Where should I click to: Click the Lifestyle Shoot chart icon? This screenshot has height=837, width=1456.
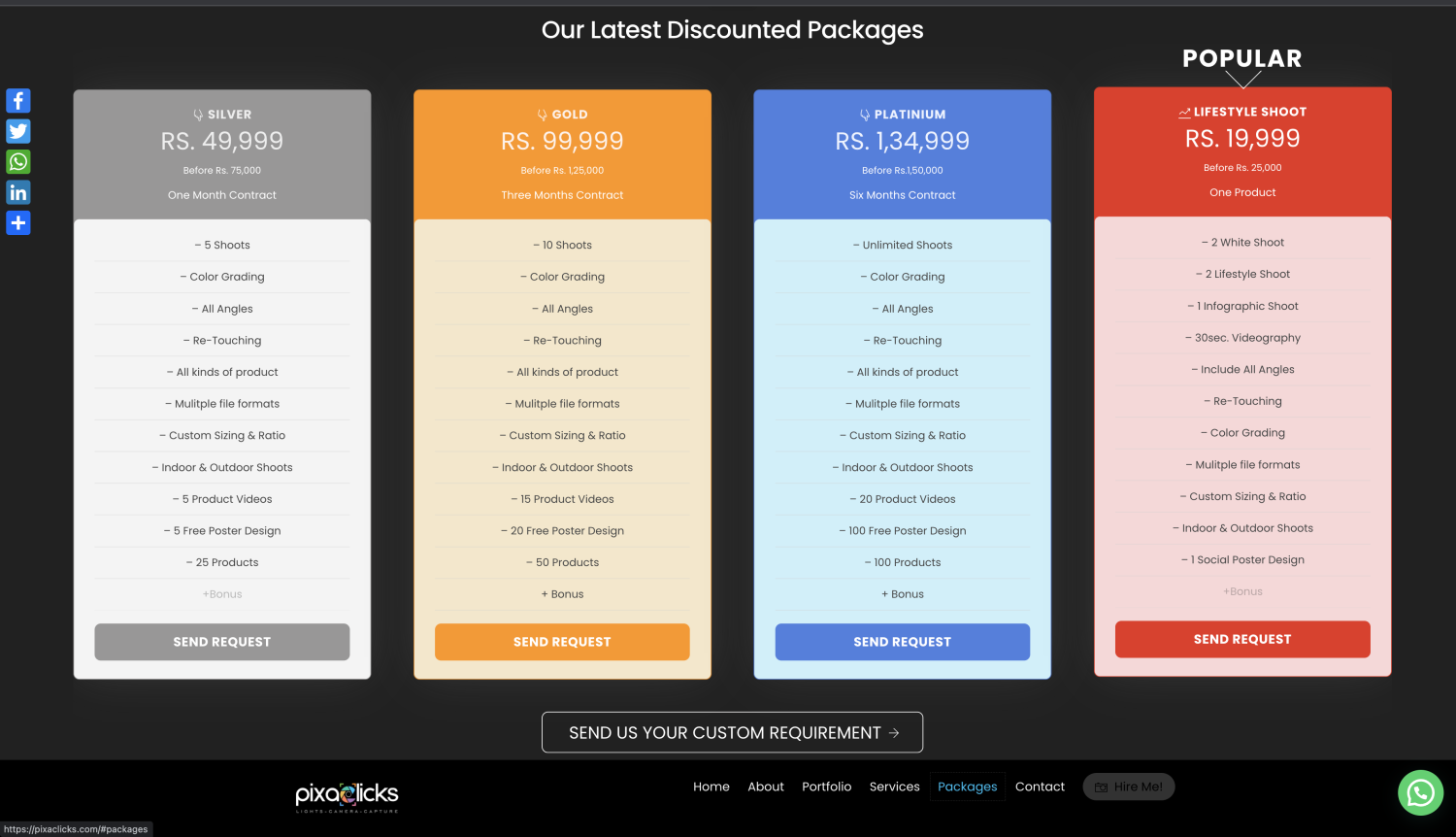click(1184, 113)
